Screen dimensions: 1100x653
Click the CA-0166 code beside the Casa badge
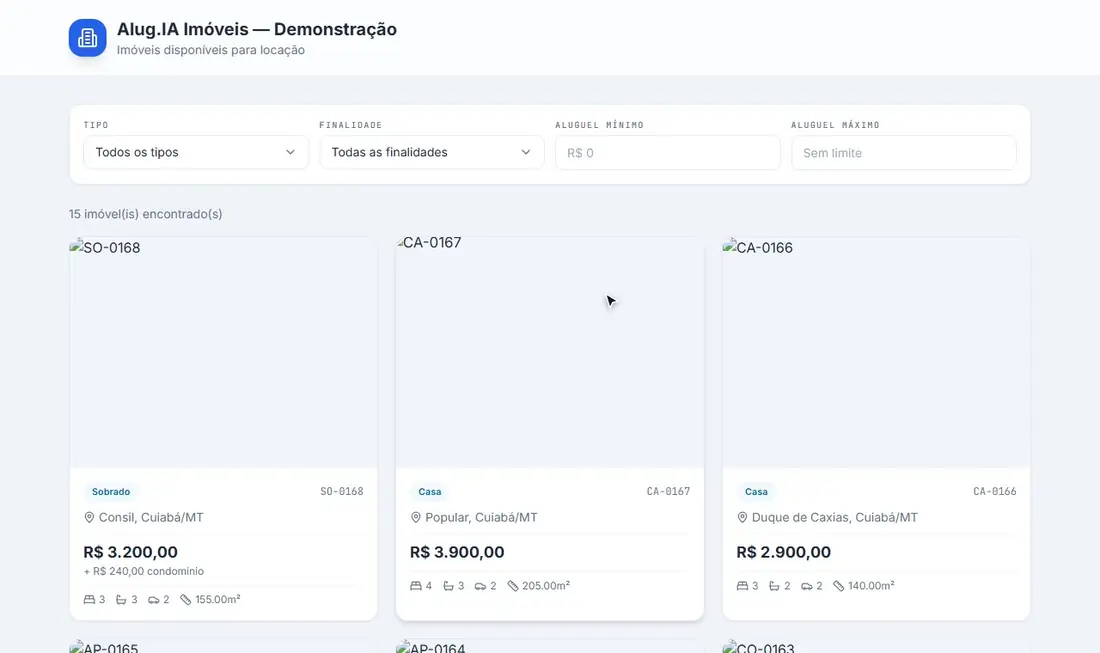995,492
